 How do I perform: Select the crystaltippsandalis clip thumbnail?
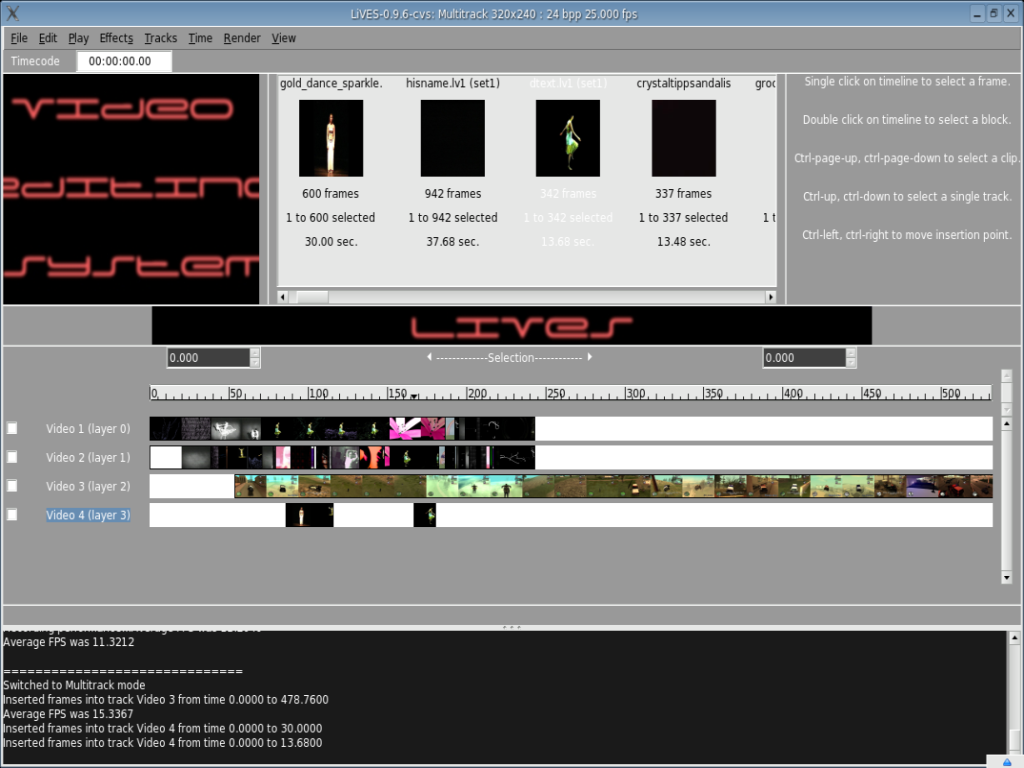tap(684, 138)
